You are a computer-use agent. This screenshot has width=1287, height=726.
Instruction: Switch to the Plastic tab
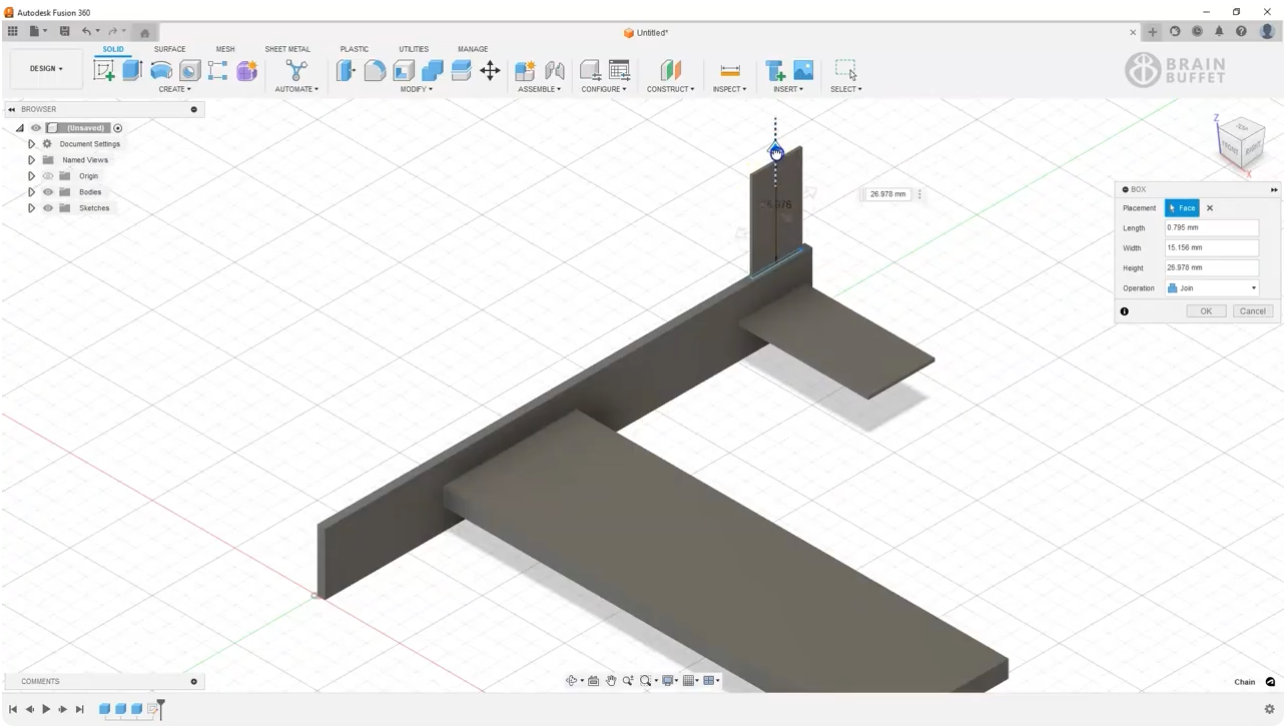pyautogui.click(x=354, y=49)
